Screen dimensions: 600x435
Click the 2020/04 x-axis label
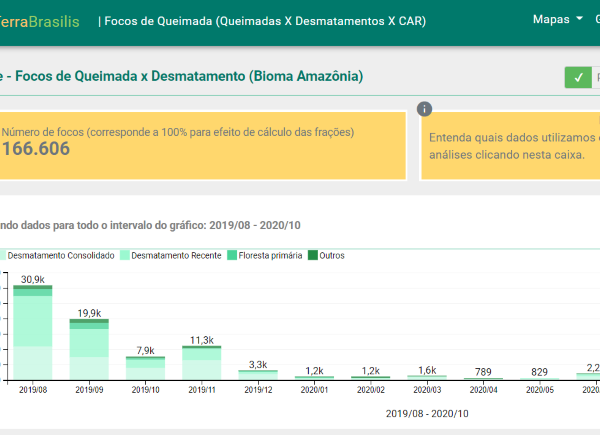point(483,390)
